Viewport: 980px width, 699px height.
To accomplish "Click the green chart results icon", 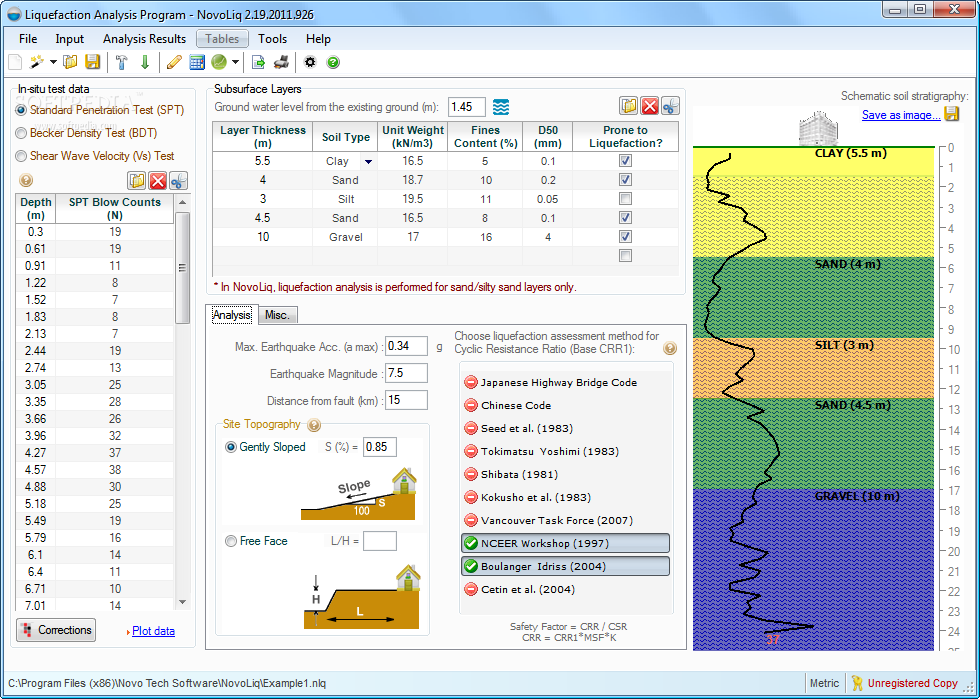I will coord(219,62).
